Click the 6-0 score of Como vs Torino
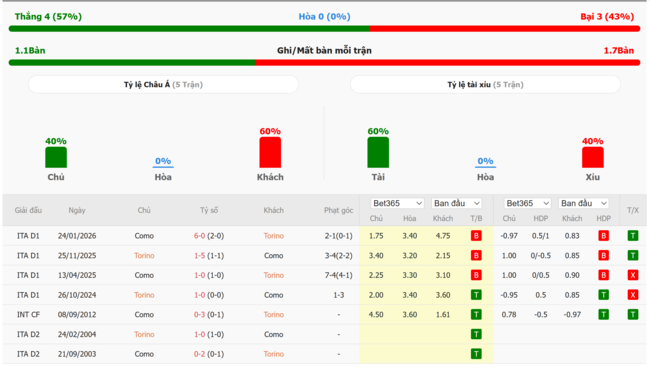This screenshot has width=650, height=368. (199, 236)
